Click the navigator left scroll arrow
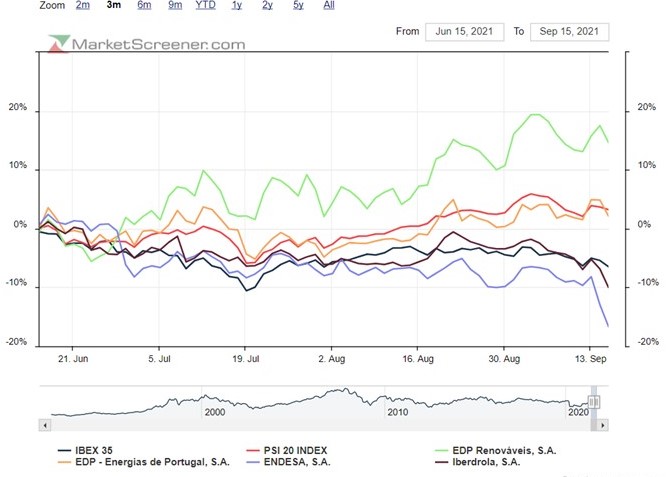The image size is (666, 477). pos(45,425)
